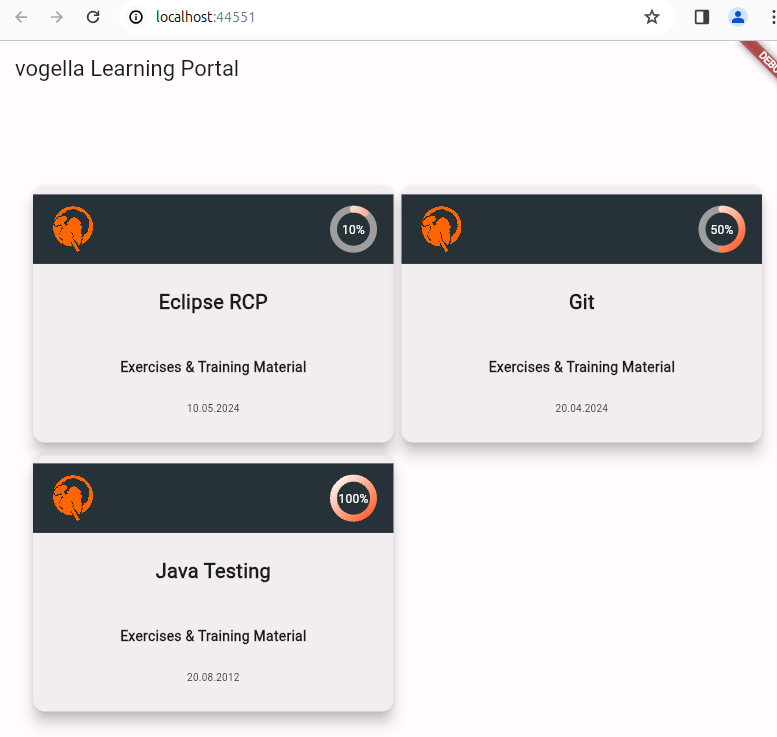777x737 pixels.
Task: Click the vogella logo on Eclipse RCP card
Action: tap(73, 229)
